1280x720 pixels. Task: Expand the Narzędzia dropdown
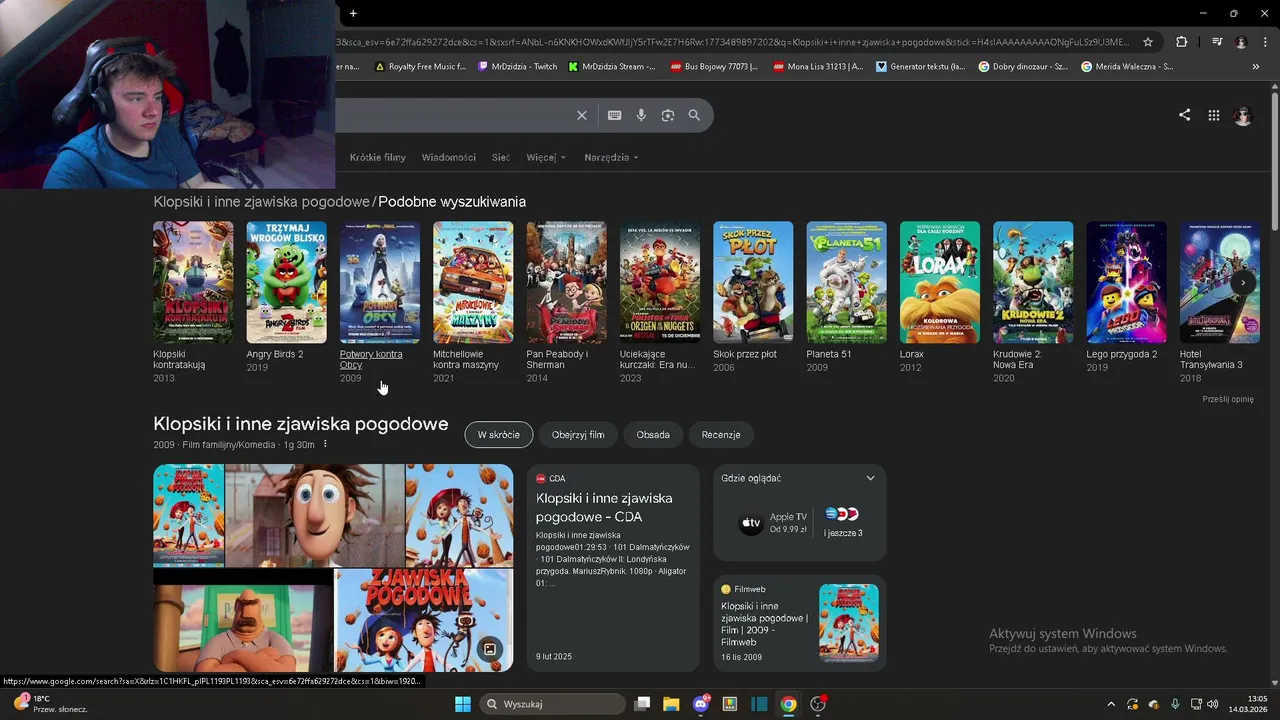coord(611,158)
